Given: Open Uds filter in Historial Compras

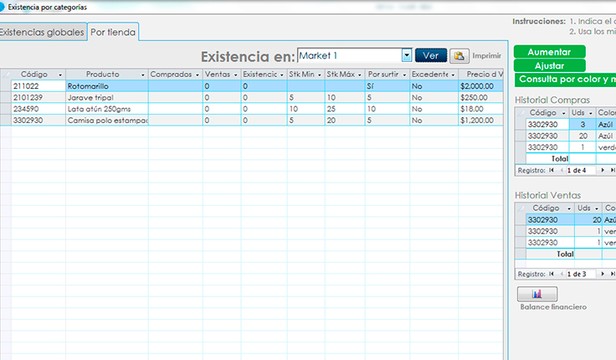Looking at the screenshot, I should tap(590, 113).
